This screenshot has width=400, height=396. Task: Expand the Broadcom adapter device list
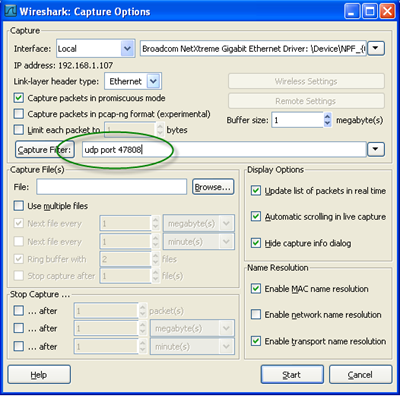(x=376, y=49)
